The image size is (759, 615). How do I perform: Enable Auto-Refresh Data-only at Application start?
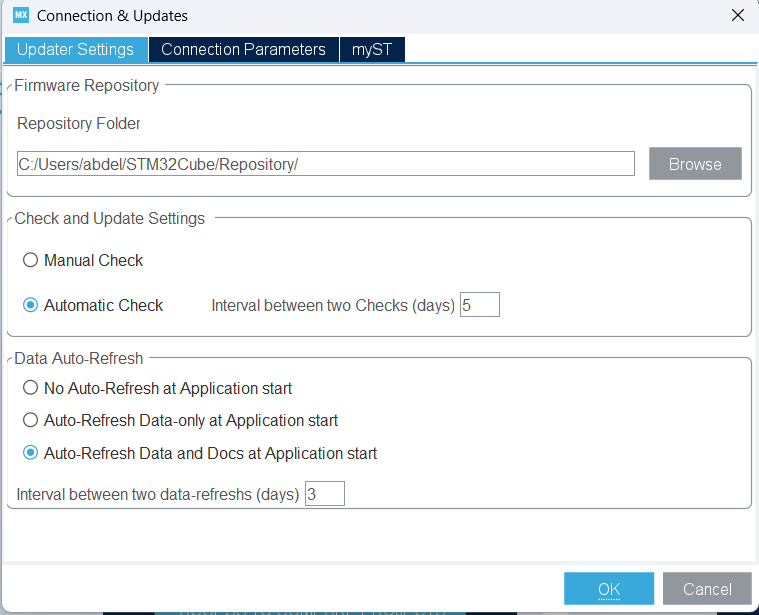pos(31,421)
